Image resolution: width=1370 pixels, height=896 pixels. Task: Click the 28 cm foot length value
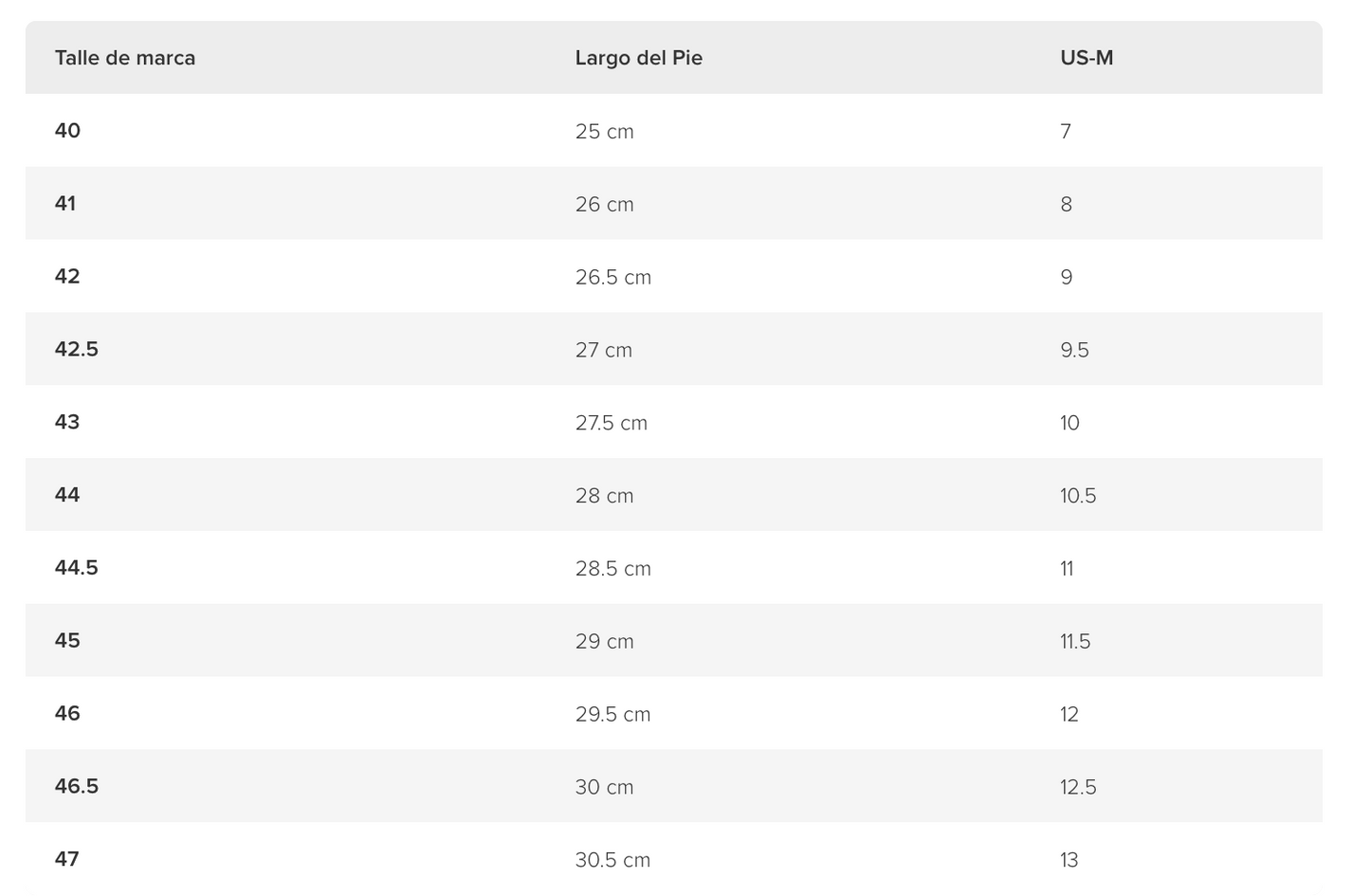604,496
